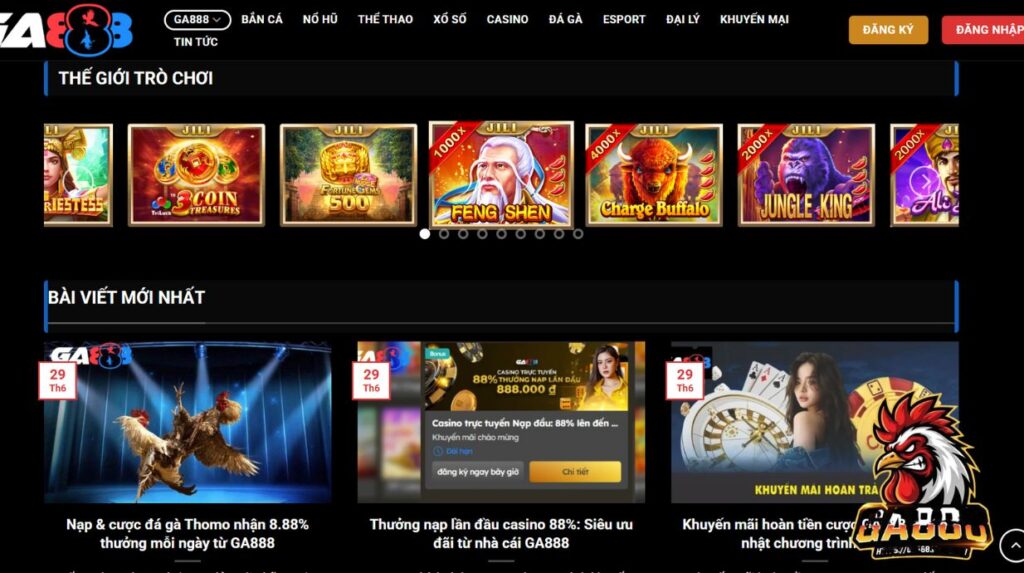Viewport: 1024px width, 573px height.
Task: Open Fortune Gems 500 game tile
Action: click(x=349, y=175)
